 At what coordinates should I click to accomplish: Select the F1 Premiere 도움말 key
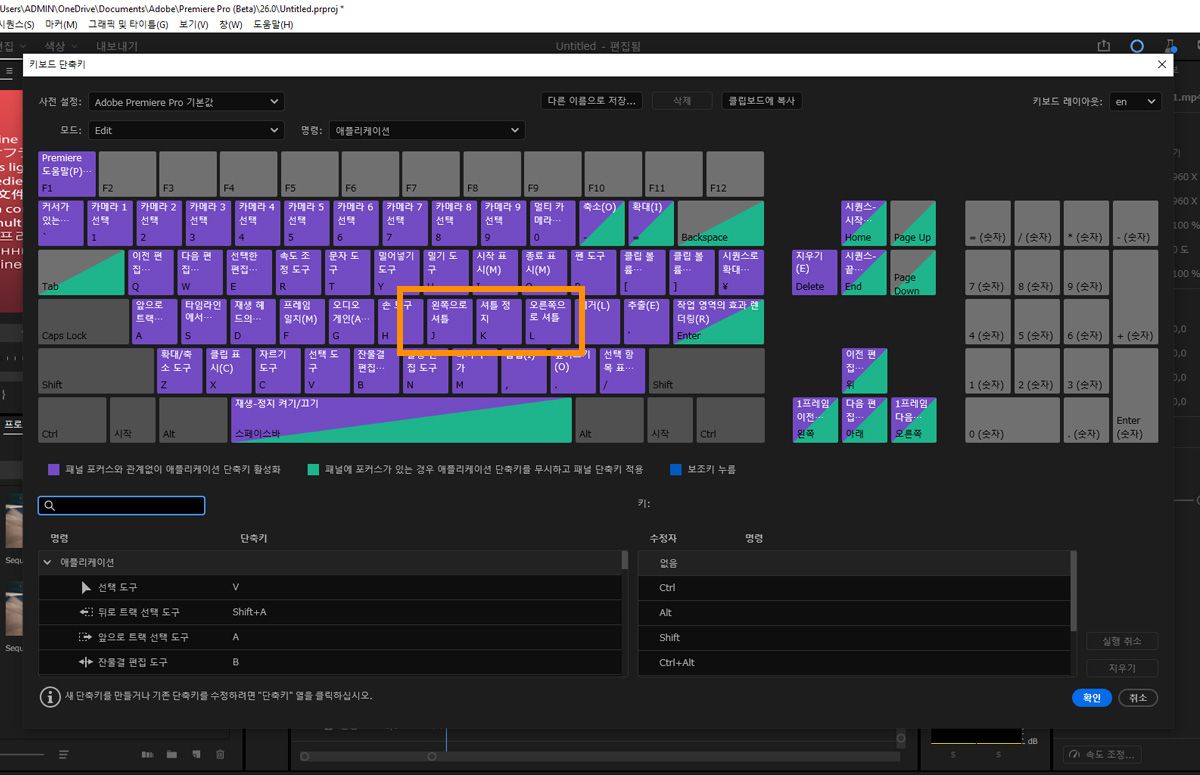click(x=67, y=173)
